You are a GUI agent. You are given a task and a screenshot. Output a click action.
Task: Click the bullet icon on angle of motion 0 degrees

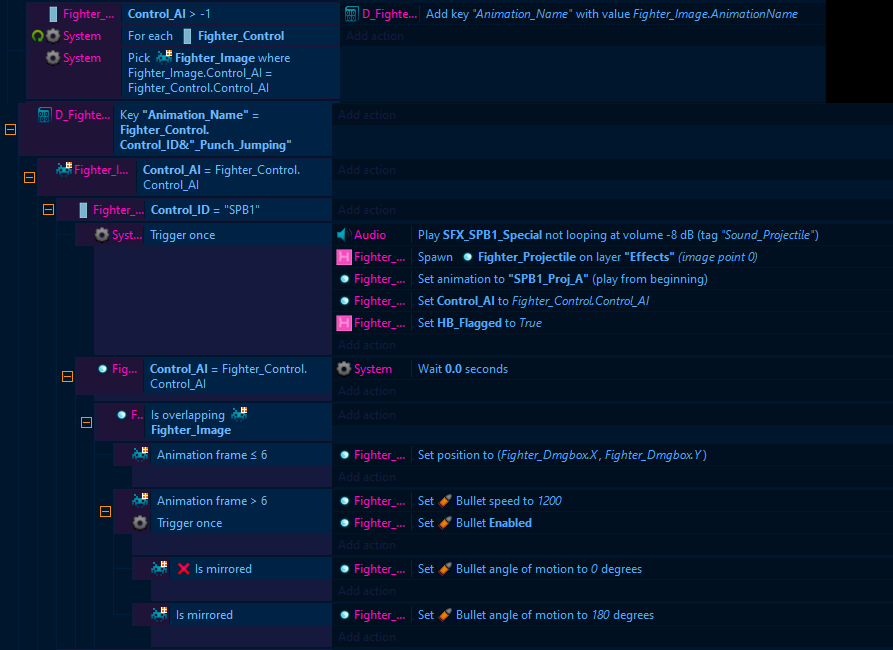click(446, 569)
